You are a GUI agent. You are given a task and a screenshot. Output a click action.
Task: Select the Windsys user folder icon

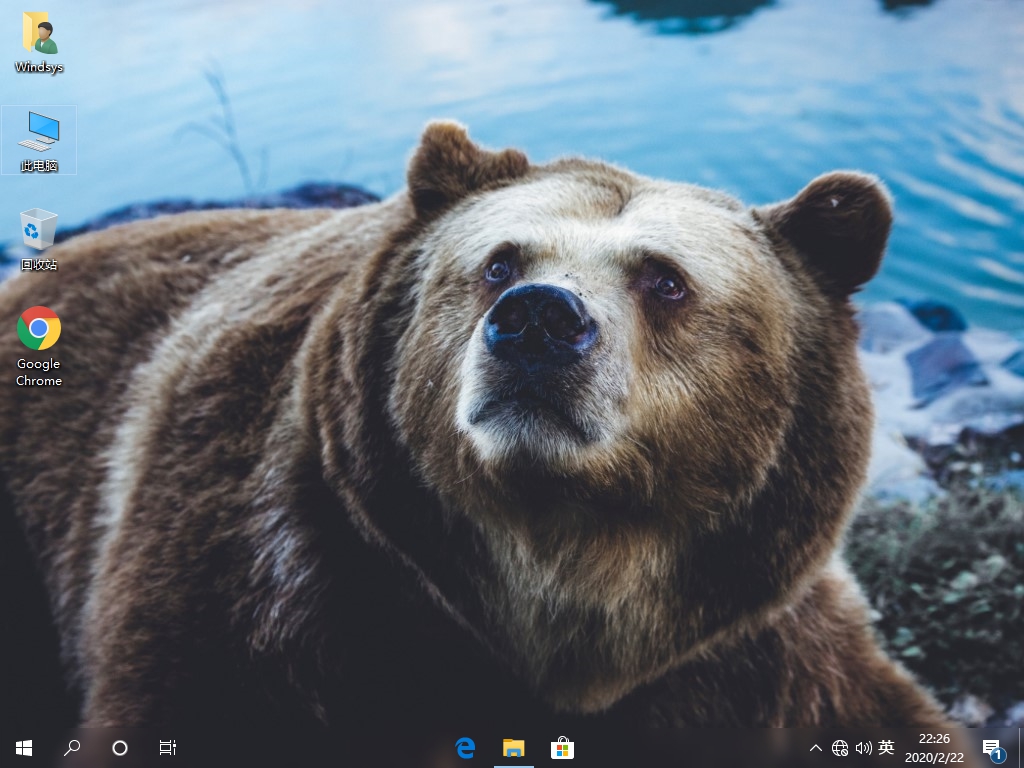click(x=39, y=34)
